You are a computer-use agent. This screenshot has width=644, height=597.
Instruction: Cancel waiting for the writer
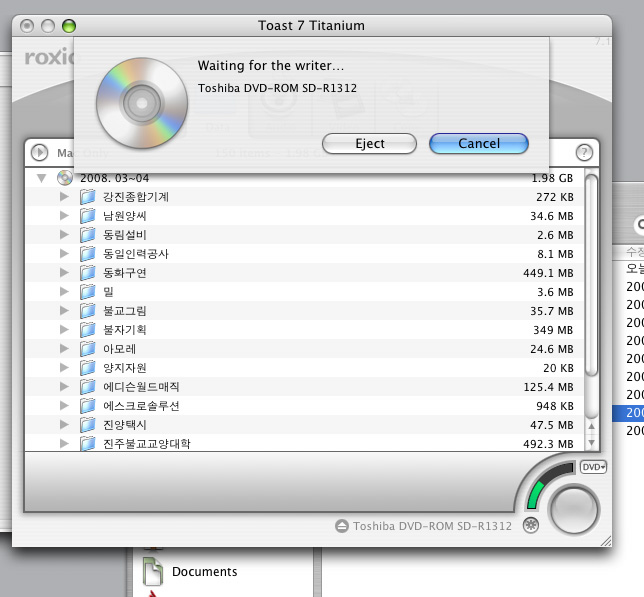click(x=478, y=144)
